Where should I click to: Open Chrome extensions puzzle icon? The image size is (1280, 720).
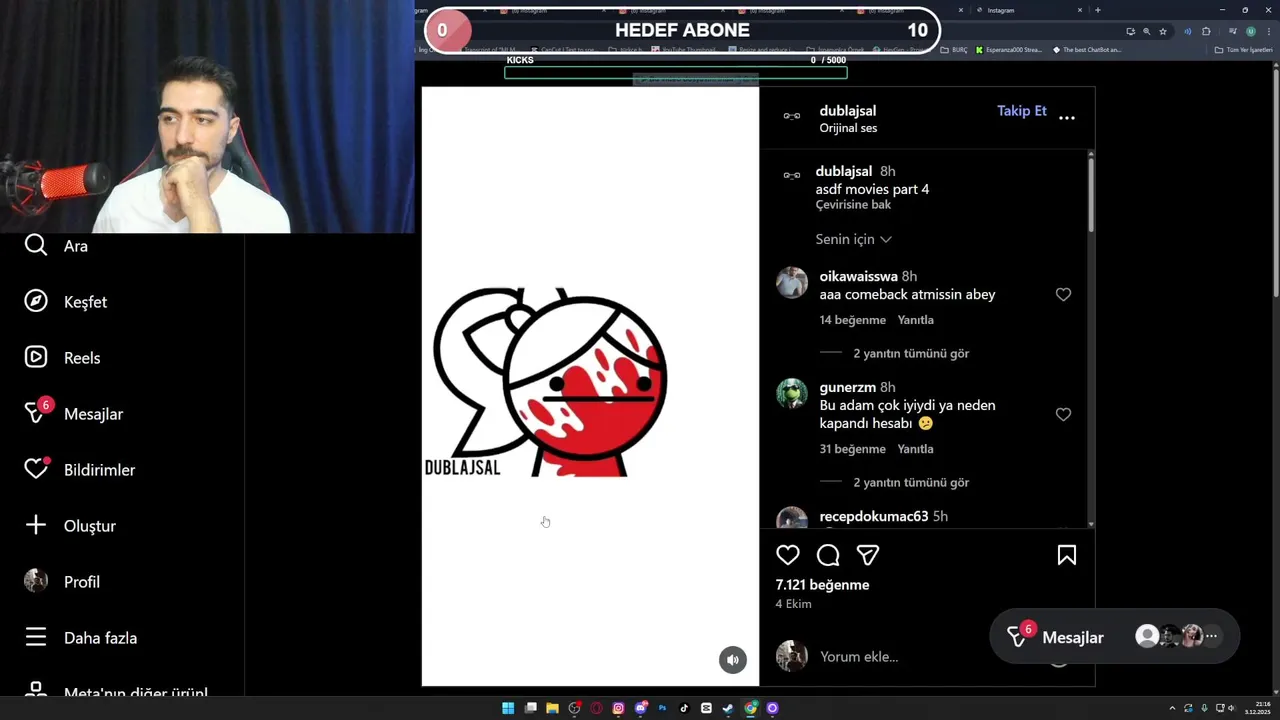pyautogui.click(x=1206, y=32)
